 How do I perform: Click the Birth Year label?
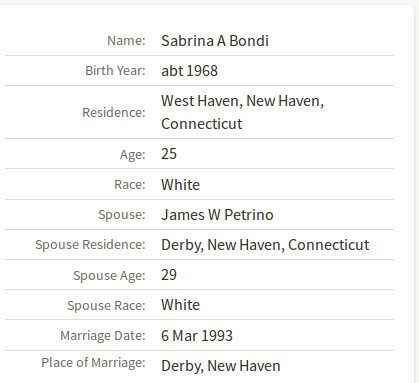pyautogui.click(x=115, y=71)
